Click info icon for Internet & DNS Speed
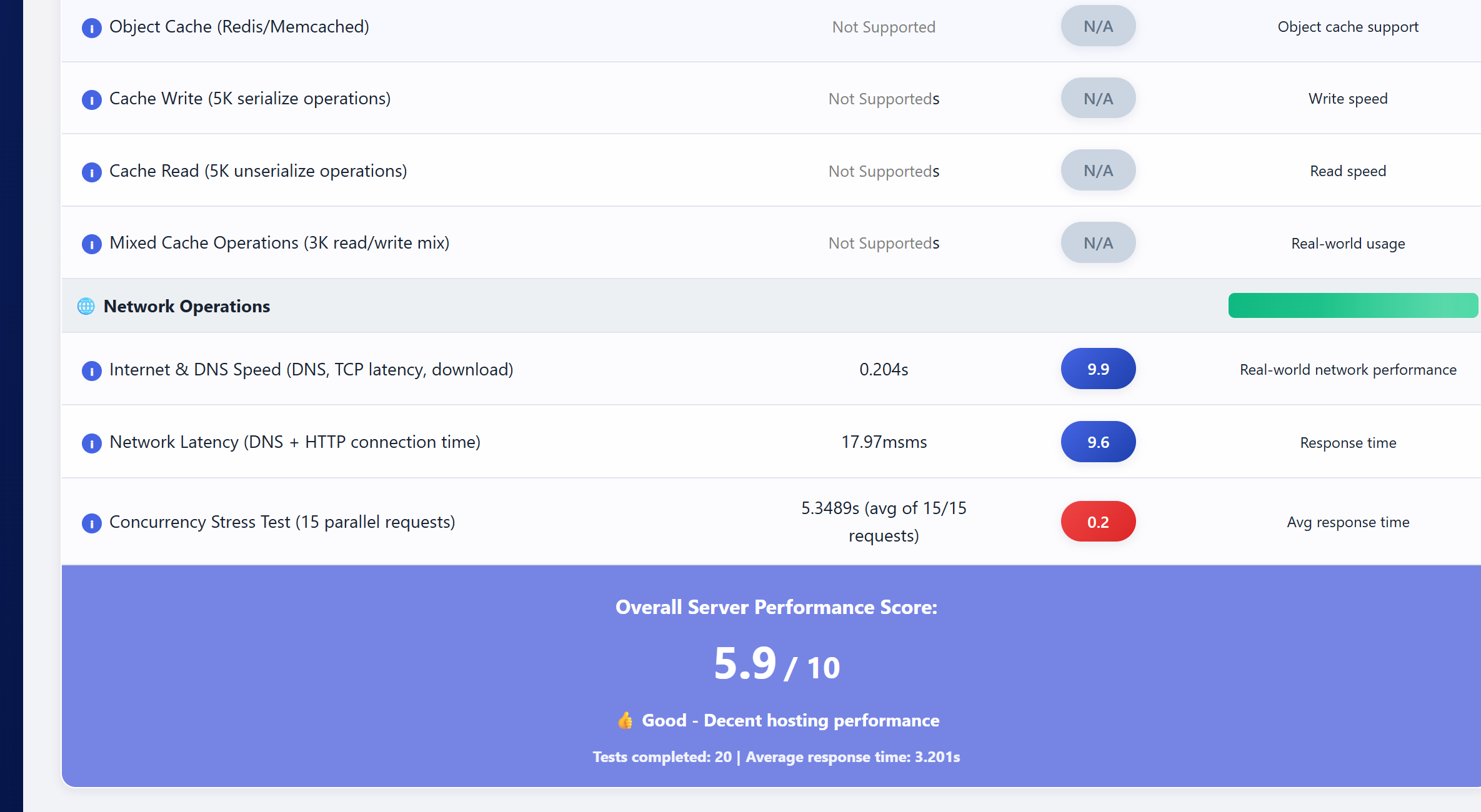1481x812 pixels. 92,371
